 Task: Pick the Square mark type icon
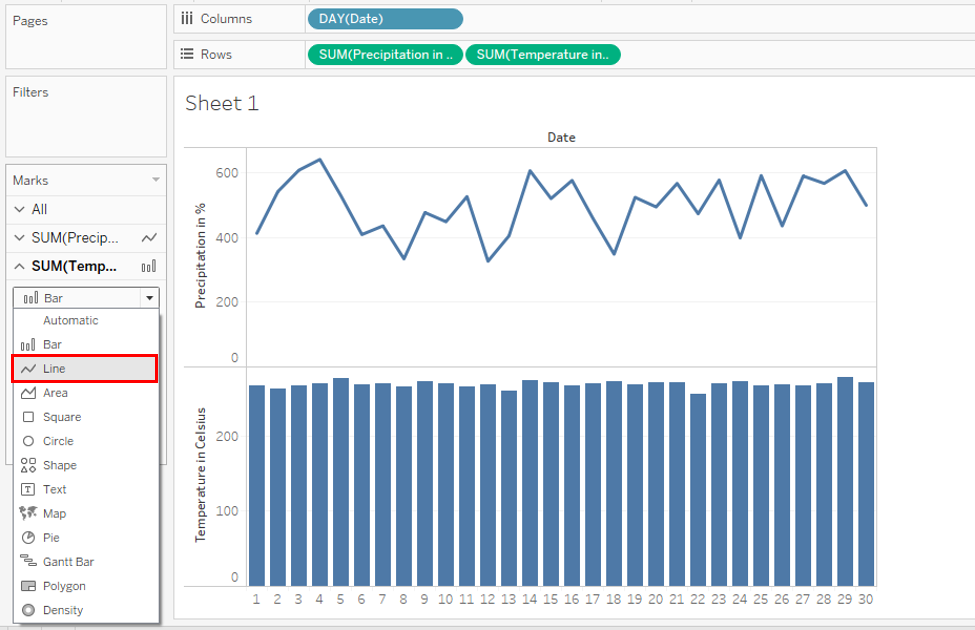[28, 417]
